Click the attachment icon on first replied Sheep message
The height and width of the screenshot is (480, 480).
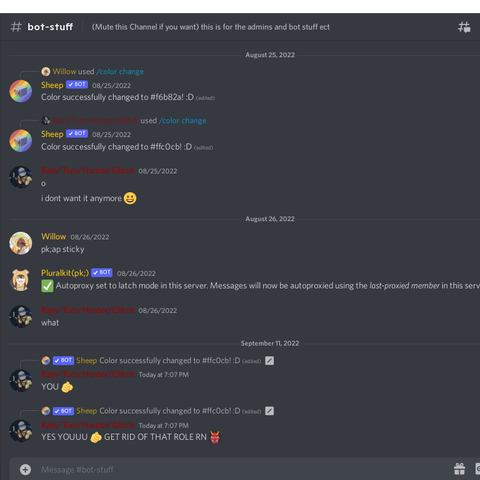269,361
